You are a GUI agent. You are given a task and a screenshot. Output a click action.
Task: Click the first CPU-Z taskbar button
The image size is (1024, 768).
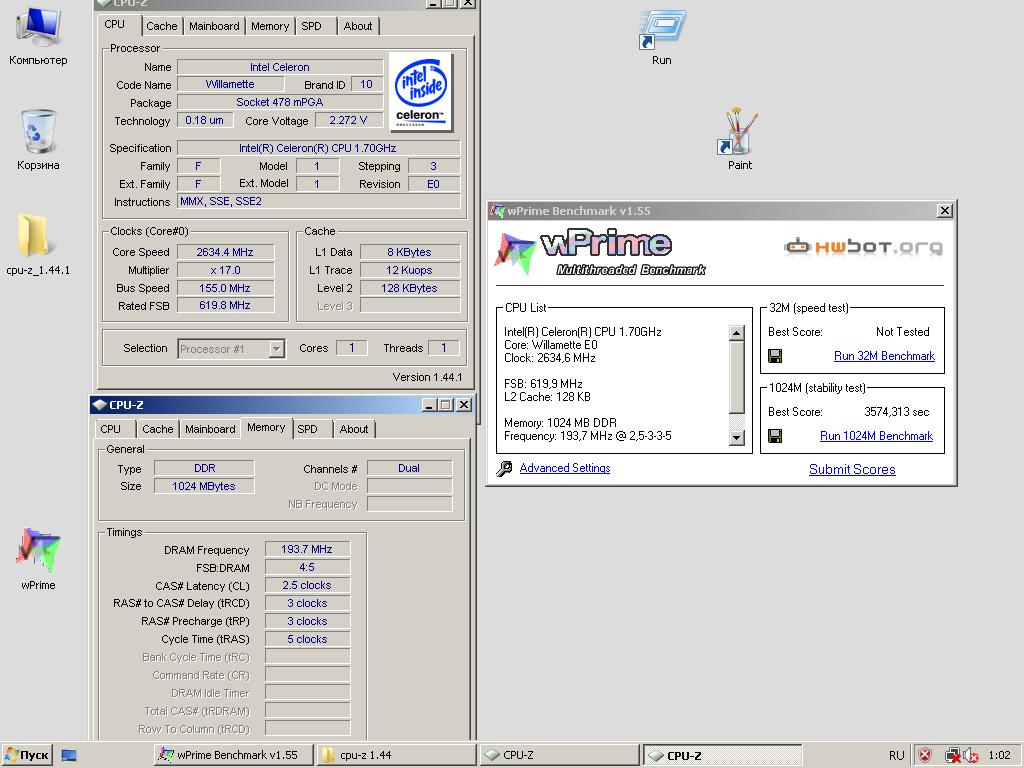[559, 755]
